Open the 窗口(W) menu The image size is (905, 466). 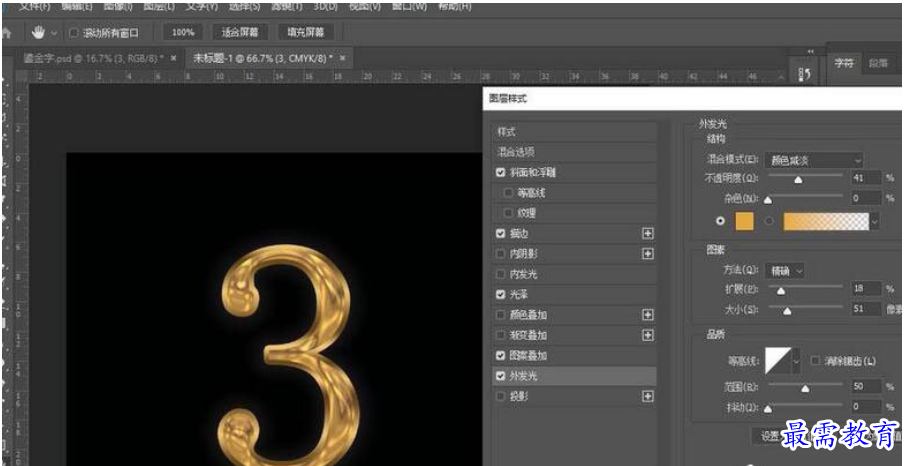tap(409, 6)
